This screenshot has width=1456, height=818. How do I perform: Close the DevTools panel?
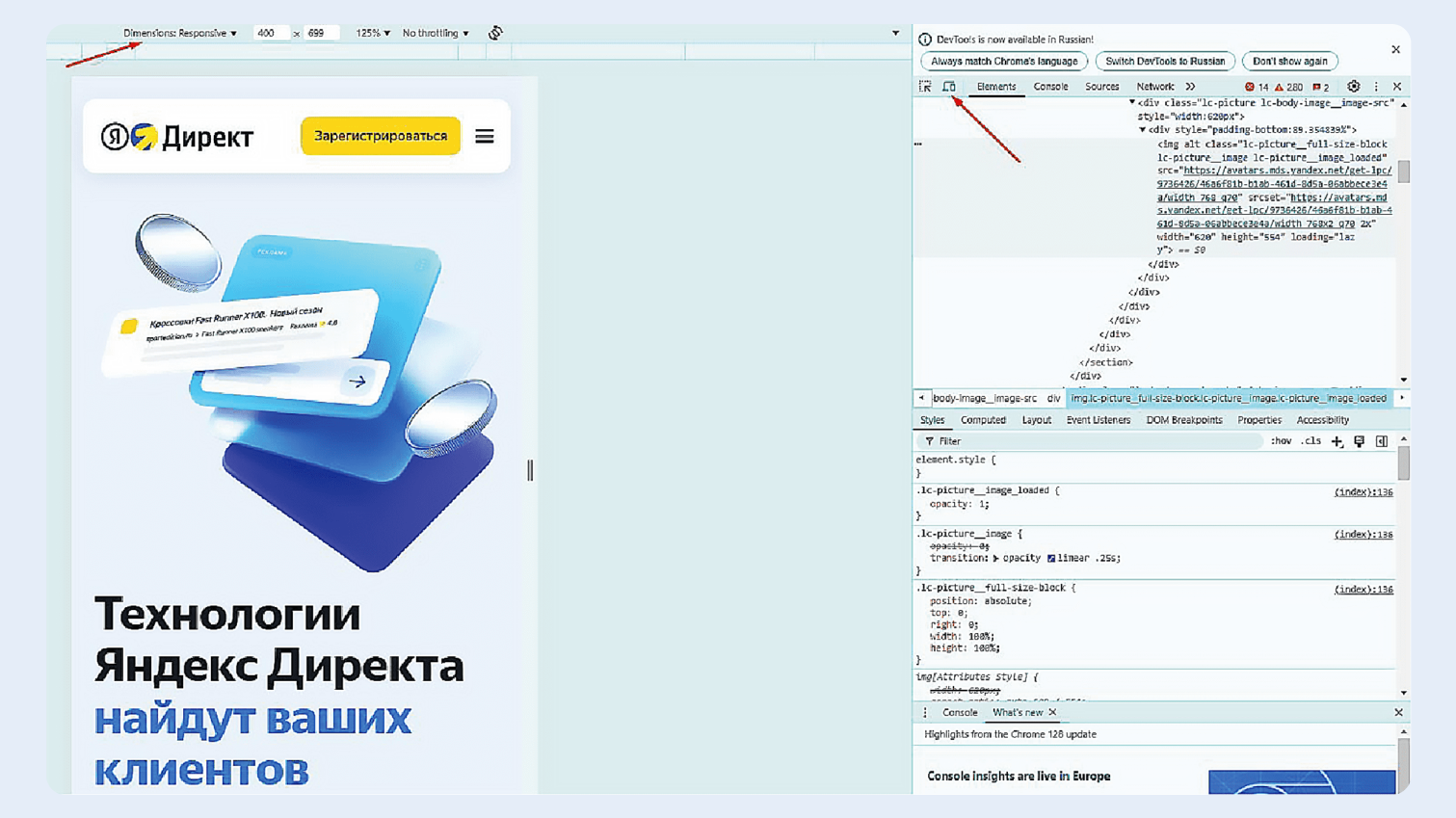(1397, 87)
